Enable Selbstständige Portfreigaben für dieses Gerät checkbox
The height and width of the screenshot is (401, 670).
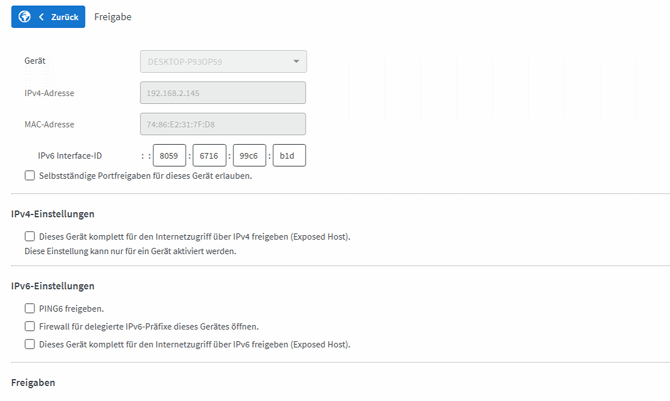(29, 176)
